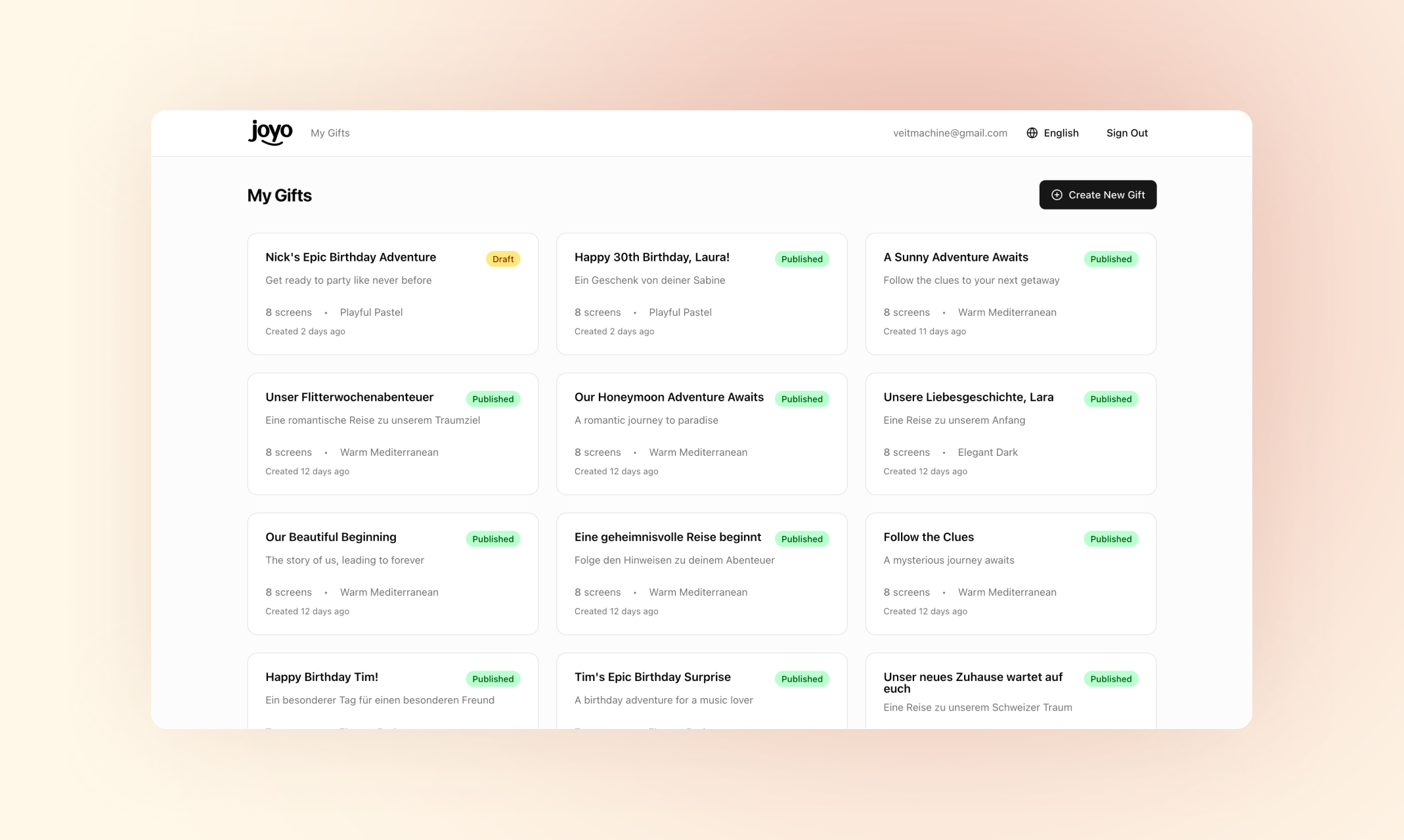Viewport: 1404px width, 840px height.
Task: Click the joyo logo
Action: point(270,132)
